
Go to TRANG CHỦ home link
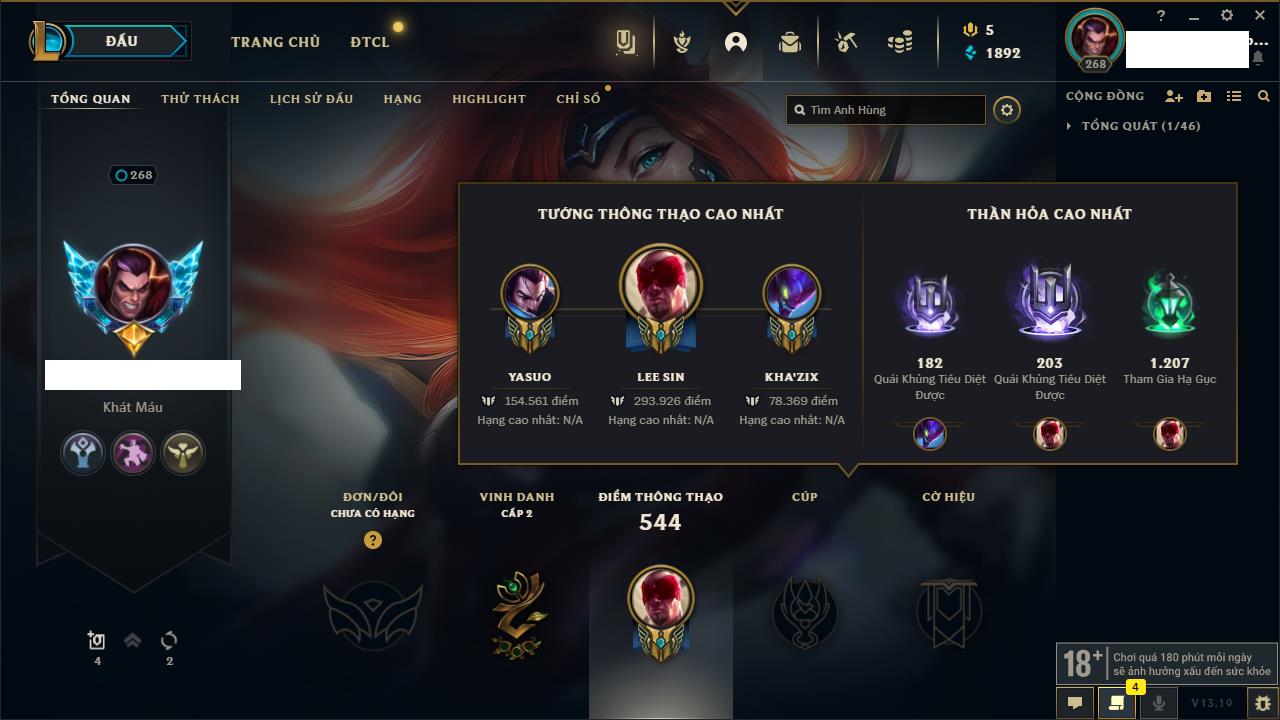tap(275, 42)
